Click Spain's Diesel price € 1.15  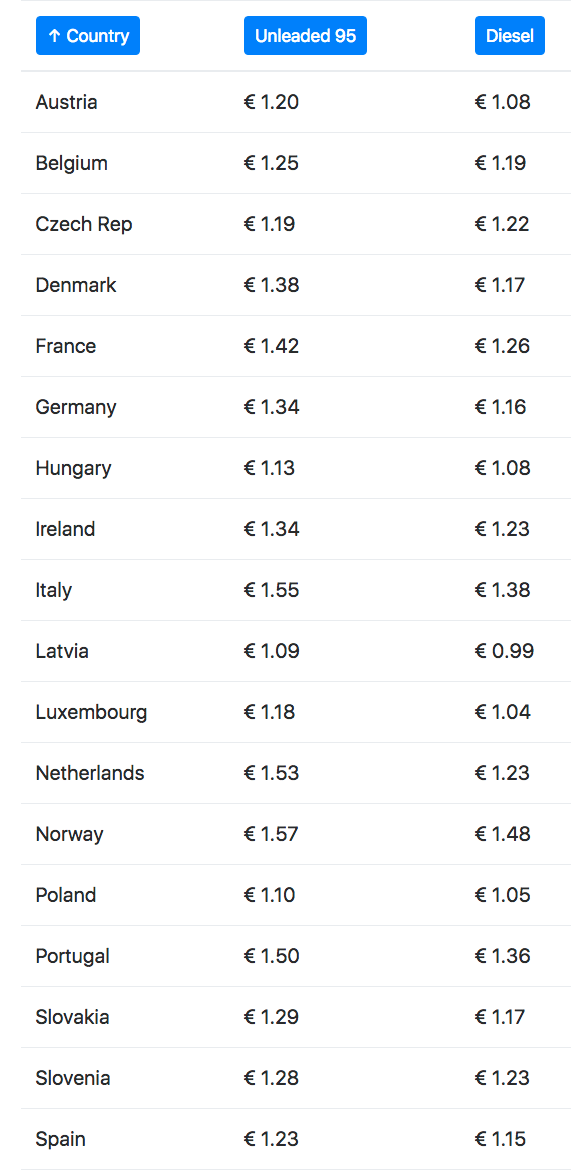pos(501,1140)
